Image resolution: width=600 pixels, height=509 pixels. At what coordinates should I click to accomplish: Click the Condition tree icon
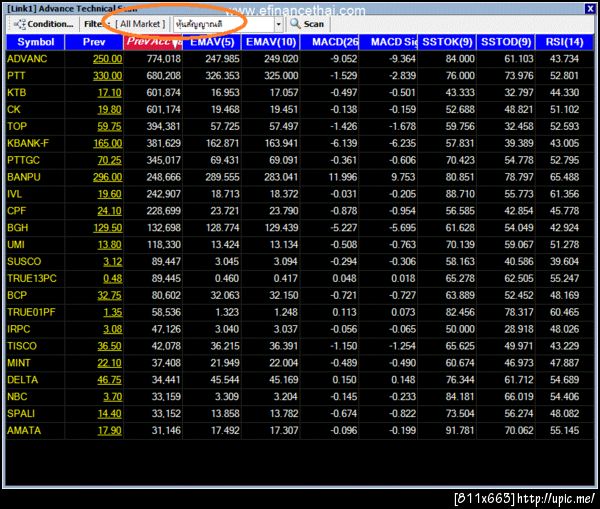(19, 24)
